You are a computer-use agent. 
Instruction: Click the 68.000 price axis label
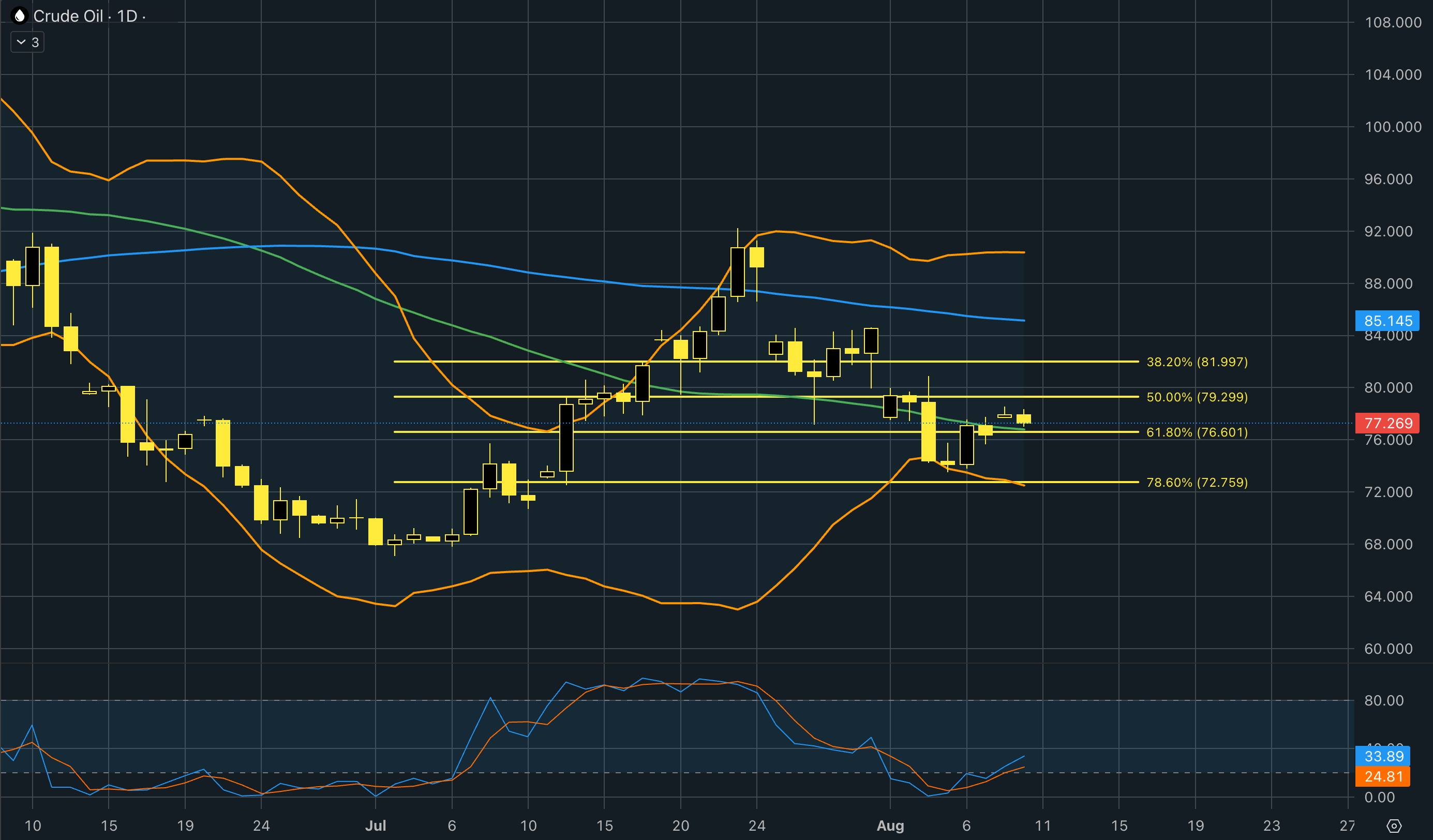1389,544
